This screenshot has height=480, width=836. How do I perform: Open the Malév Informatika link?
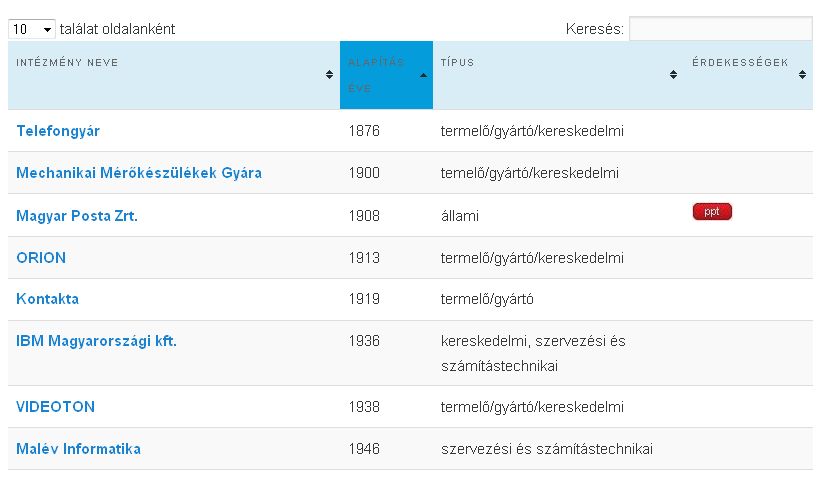78,449
